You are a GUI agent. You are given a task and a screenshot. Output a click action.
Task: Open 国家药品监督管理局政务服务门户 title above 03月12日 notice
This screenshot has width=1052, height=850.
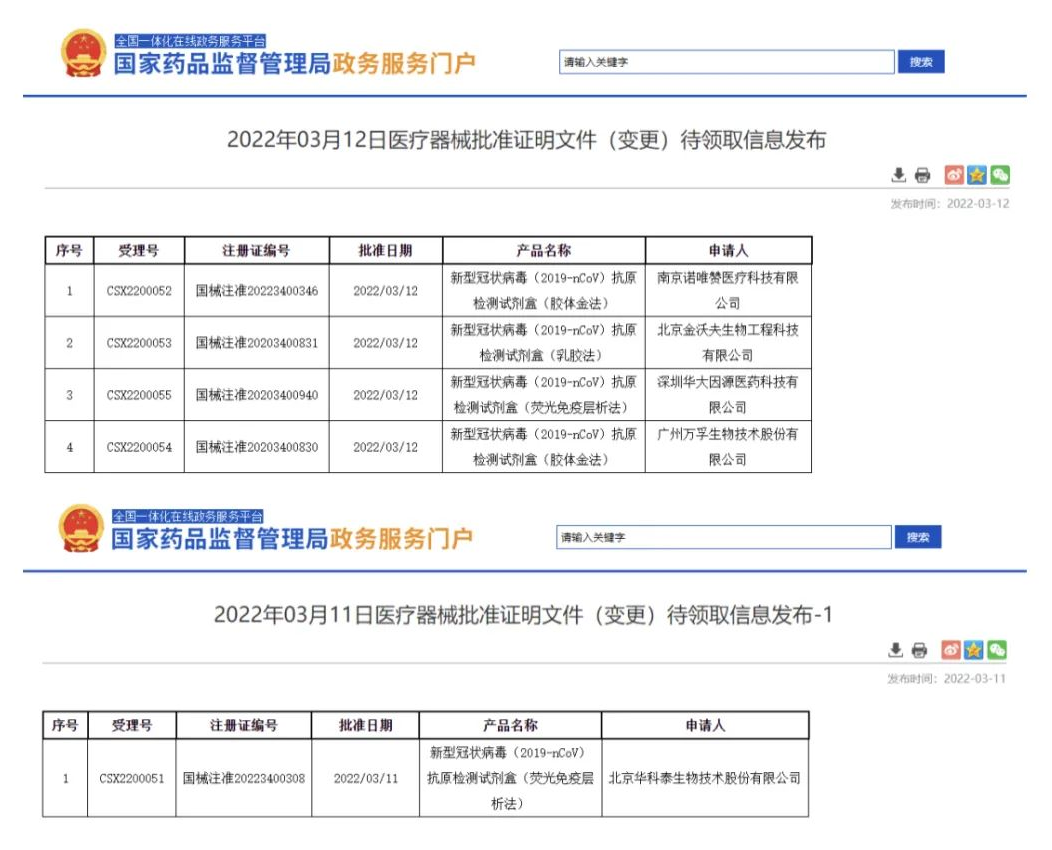[x=294, y=64]
